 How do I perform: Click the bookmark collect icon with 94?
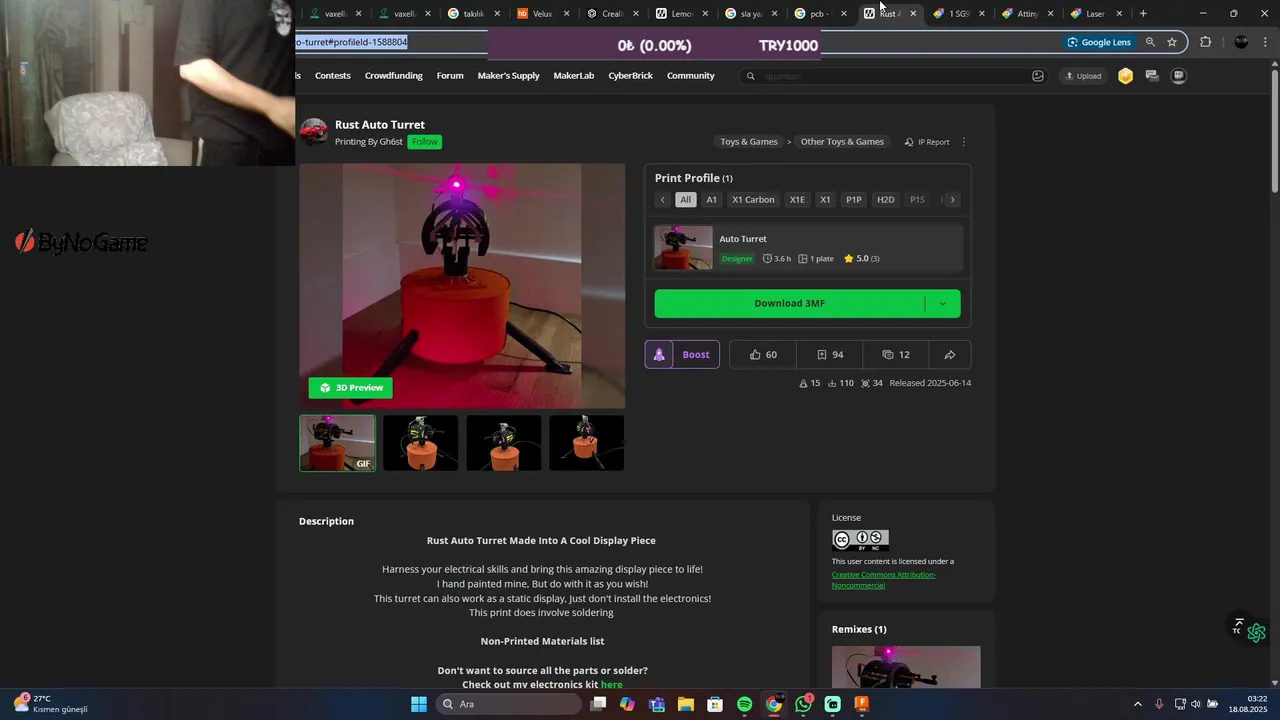pyautogui.click(x=822, y=355)
